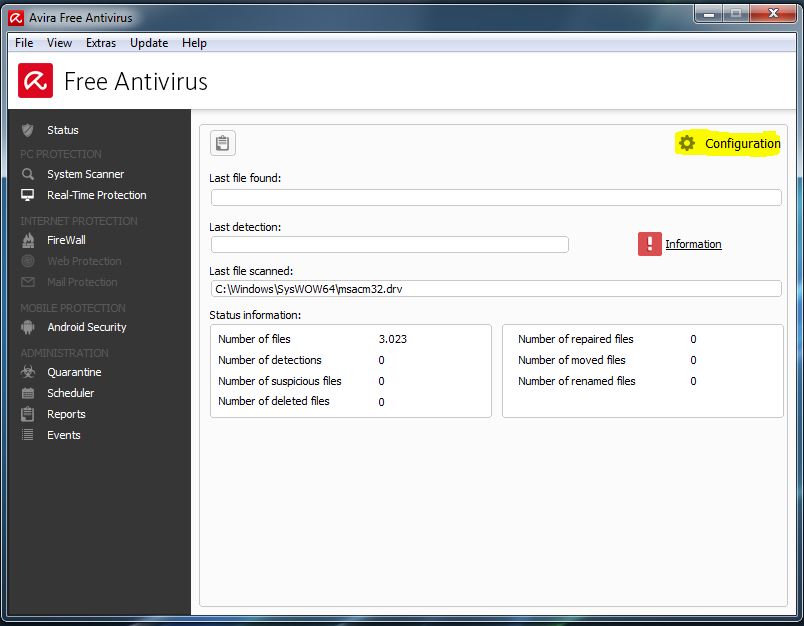The width and height of the screenshot is (804, 626).
Task: Click the Avira logo
Action: pyautogui.click(x=33, y=80)
